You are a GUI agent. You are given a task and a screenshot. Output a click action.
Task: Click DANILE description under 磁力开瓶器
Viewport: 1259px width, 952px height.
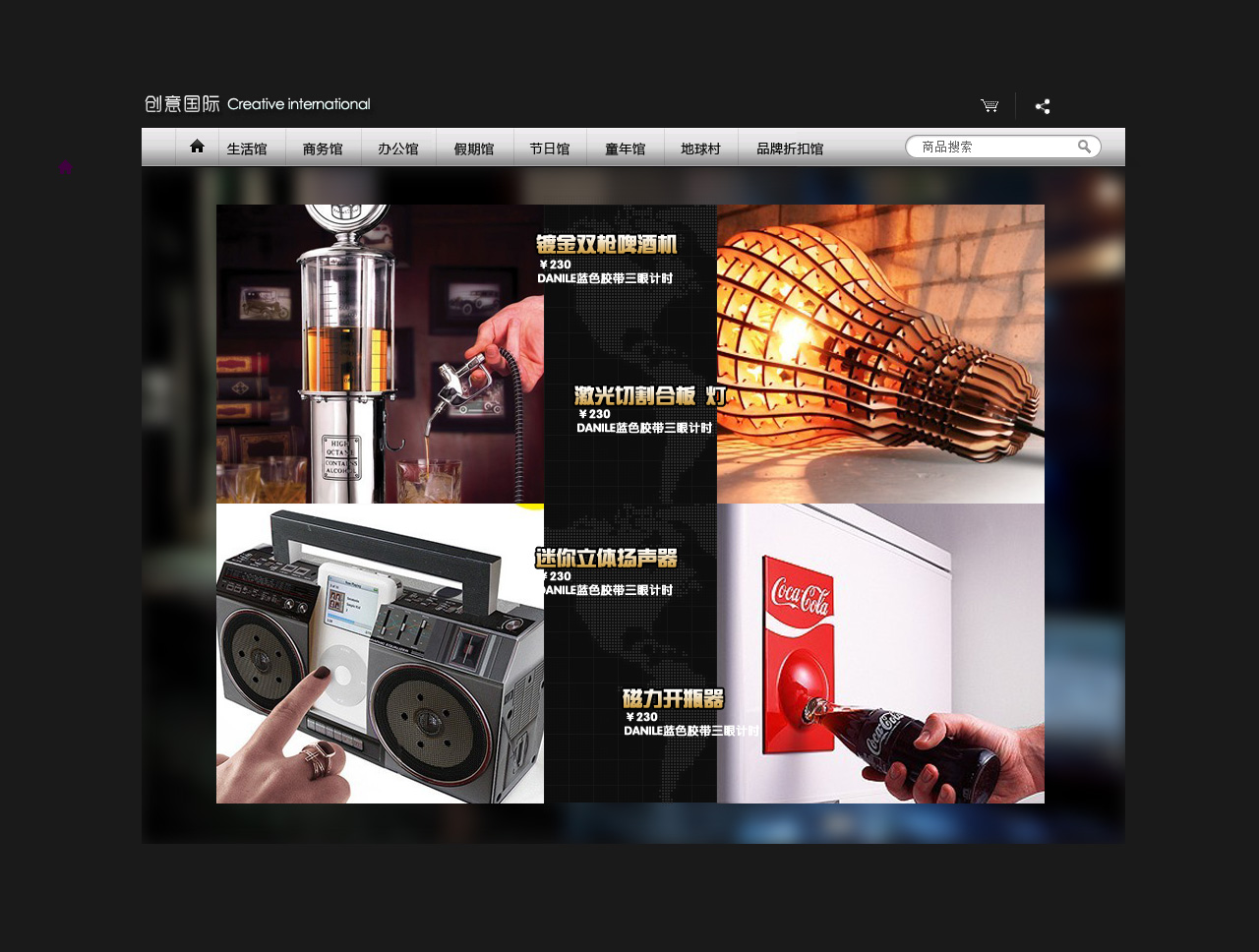click(x=691, y=731)
